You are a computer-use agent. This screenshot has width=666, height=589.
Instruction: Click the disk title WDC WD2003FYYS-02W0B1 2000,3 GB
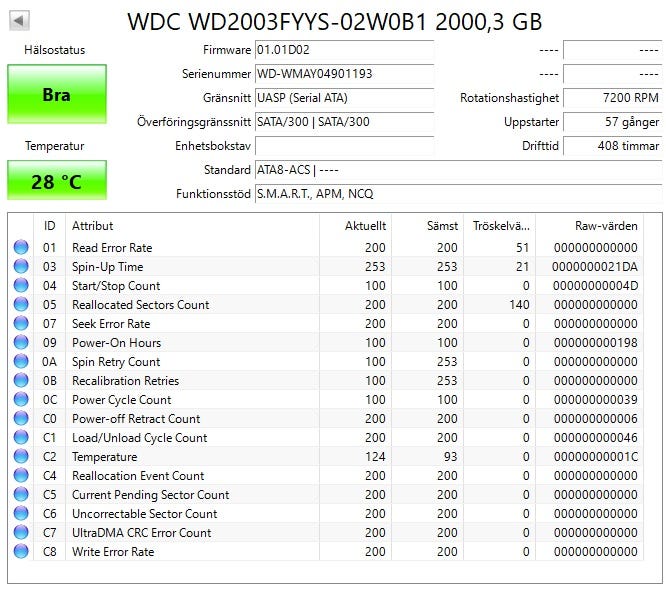334,22
